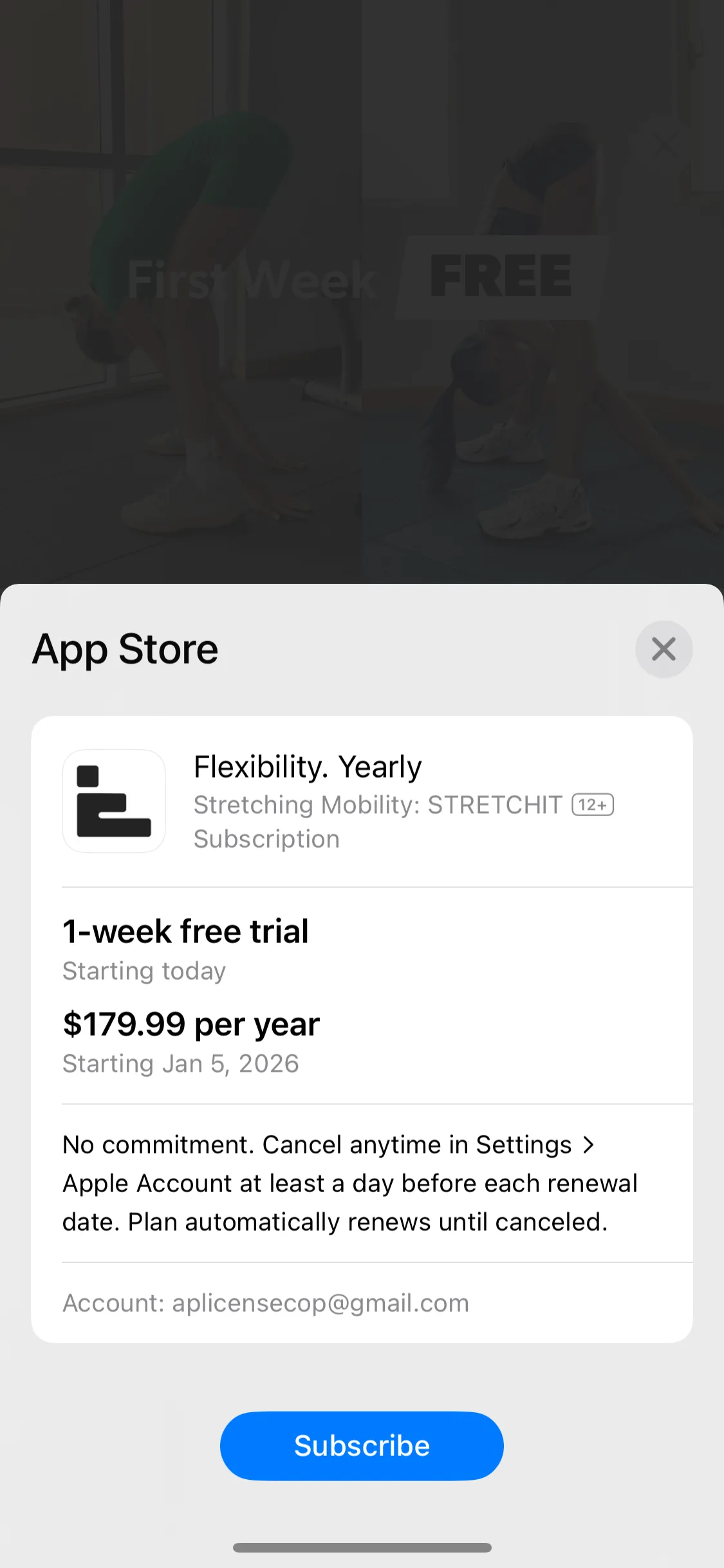This screenshot has width=724, height=1568.
Task: Tap the Starting Jan 5, 2026 date
Action: point(181,1063)
